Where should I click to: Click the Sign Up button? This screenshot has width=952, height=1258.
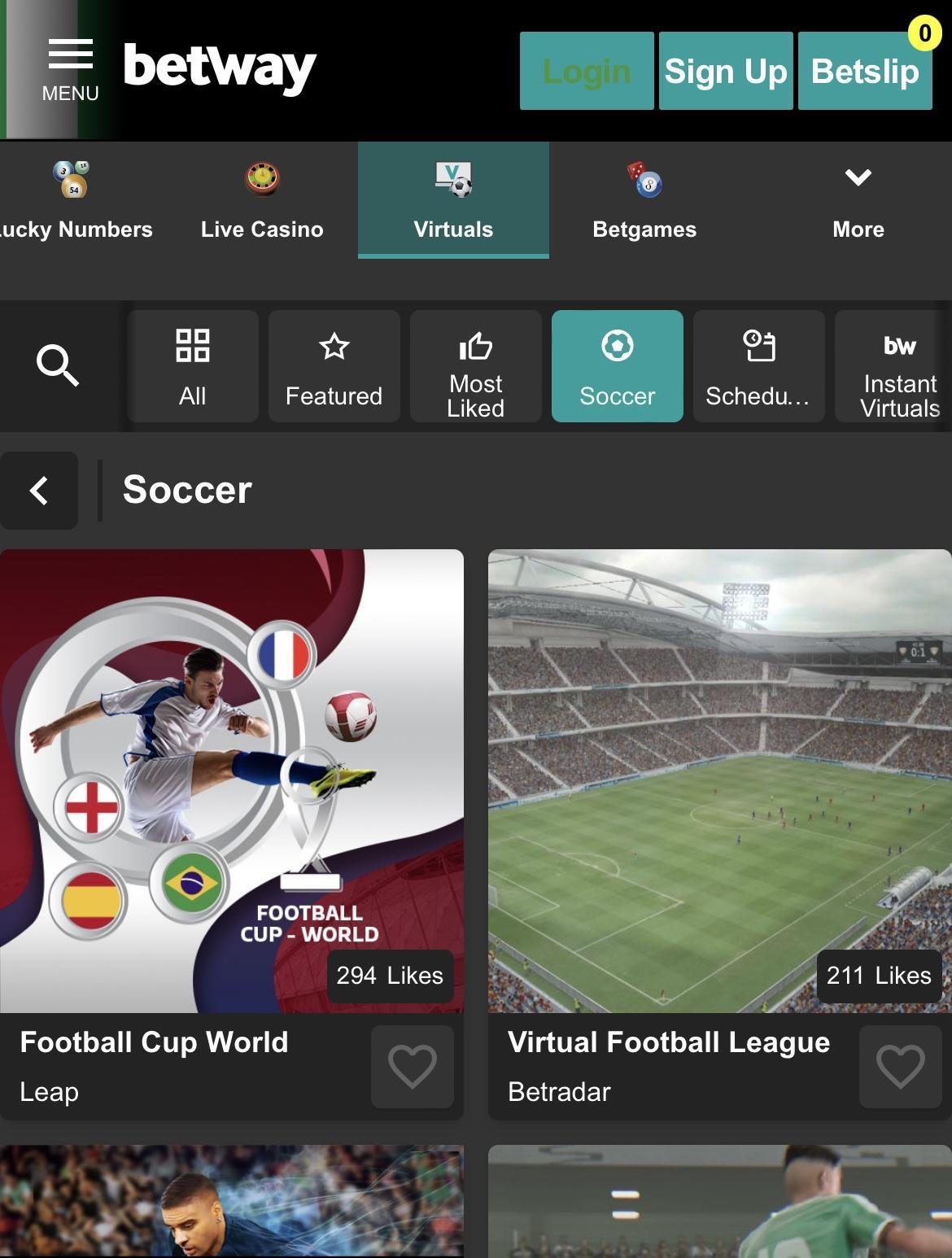pos(726,71)
